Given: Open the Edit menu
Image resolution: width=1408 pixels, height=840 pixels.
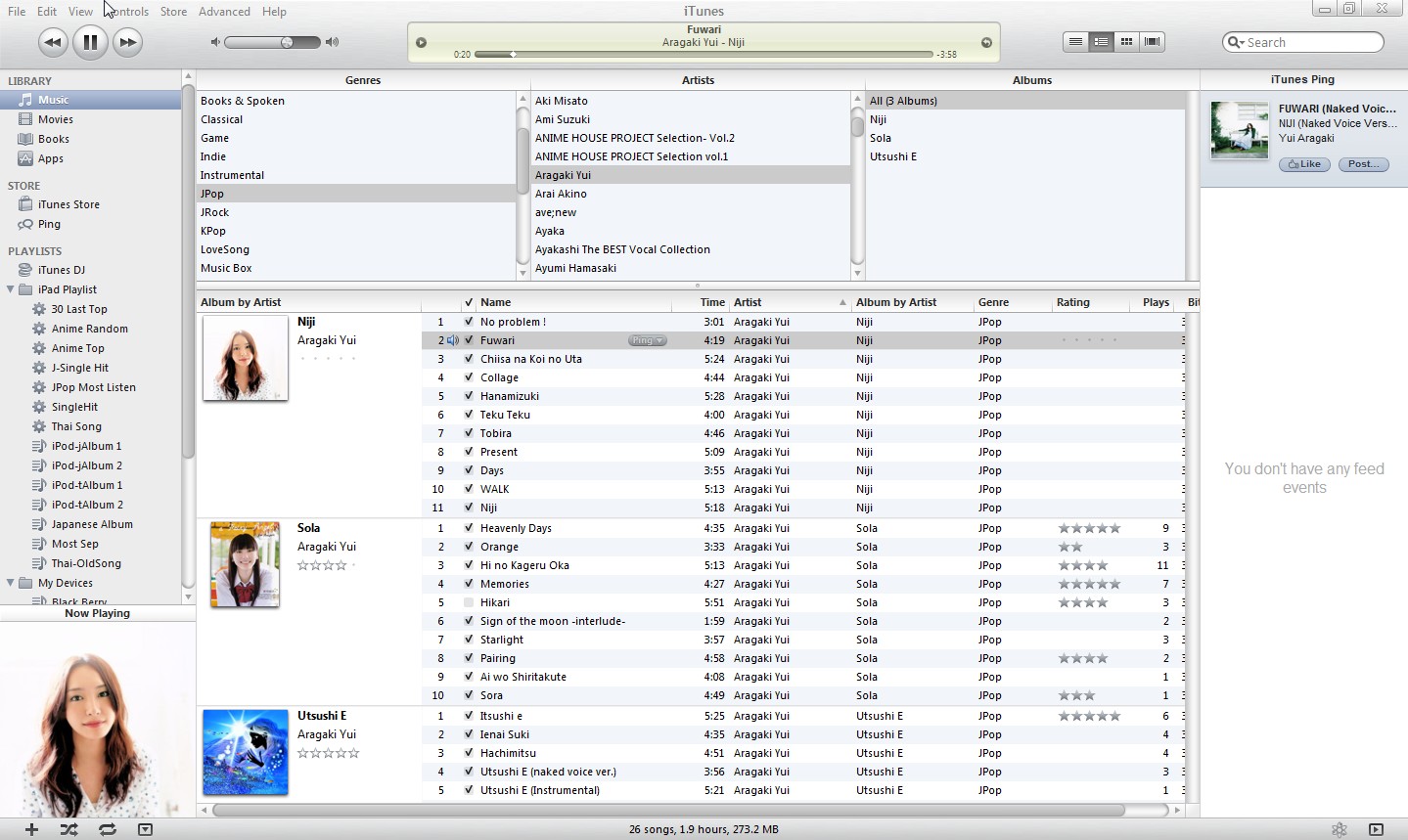Looking at the screenshot, I should 47,12.
